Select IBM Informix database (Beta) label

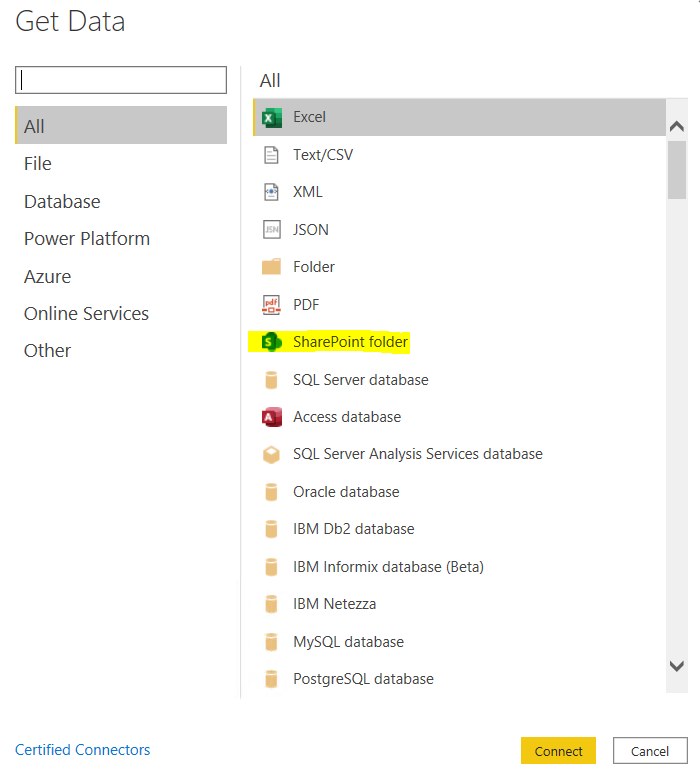[389, 567]
